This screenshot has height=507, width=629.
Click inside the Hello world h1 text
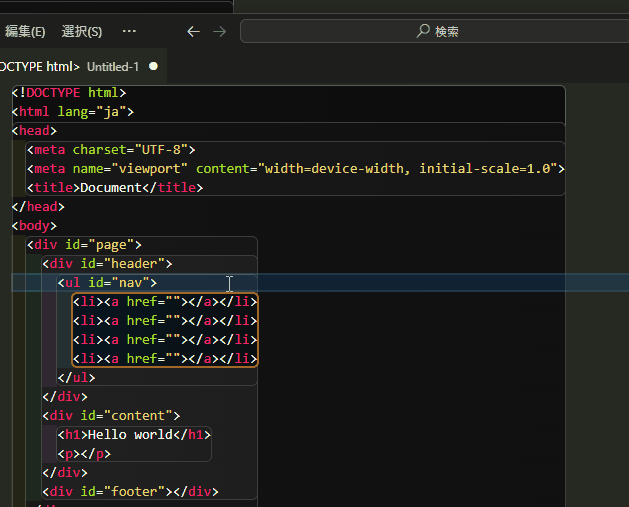tap(130, 435)
